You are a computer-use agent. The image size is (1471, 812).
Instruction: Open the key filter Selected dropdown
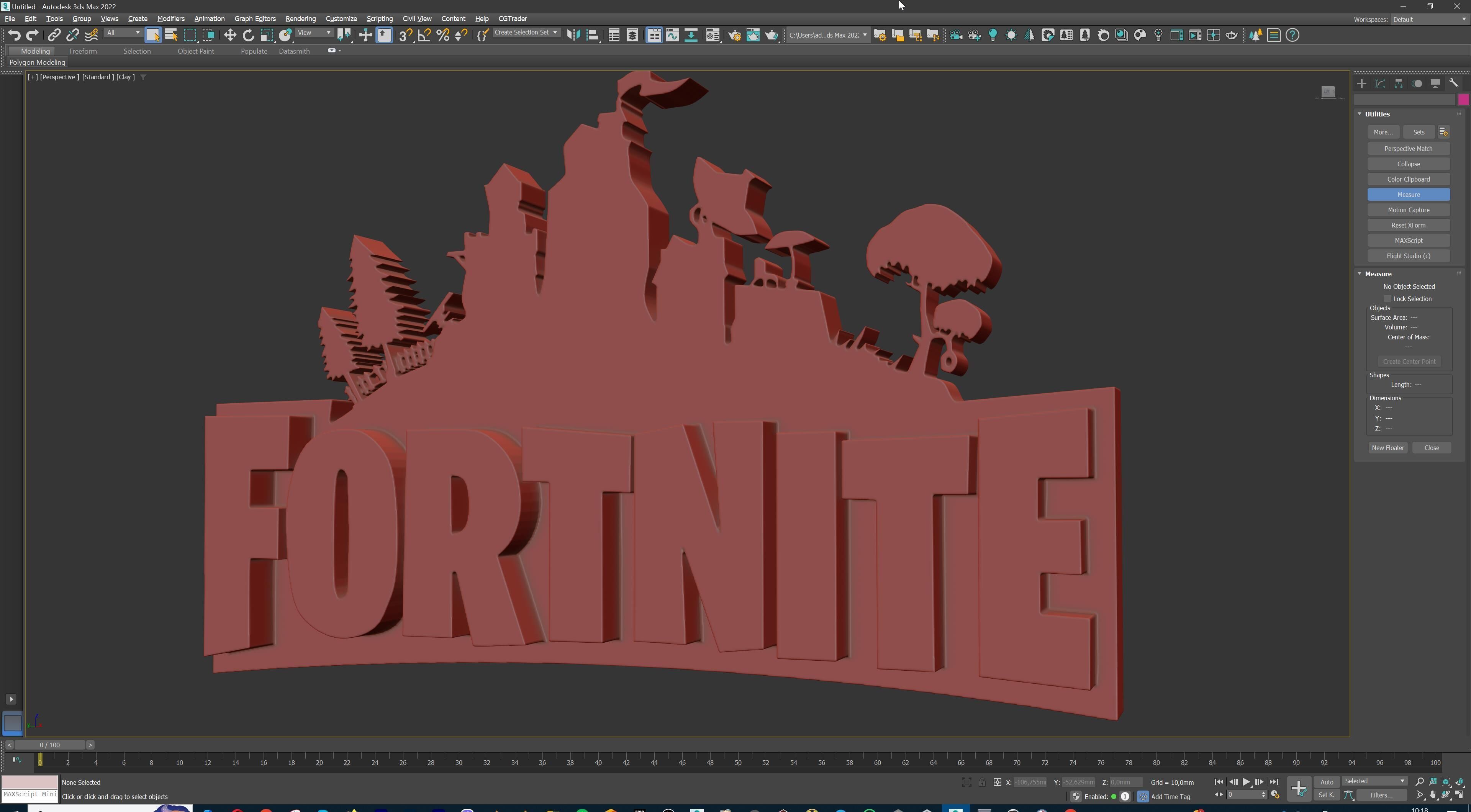click(1374, 781)
